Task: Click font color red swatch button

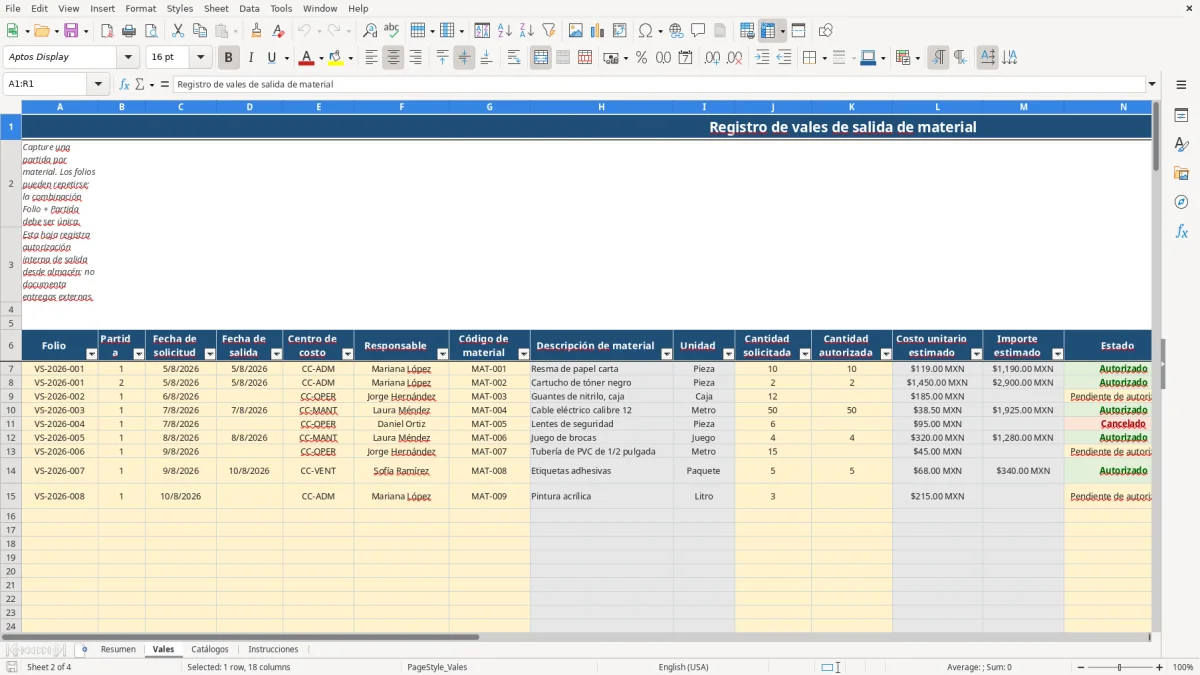Action: (x=307, y=57)
